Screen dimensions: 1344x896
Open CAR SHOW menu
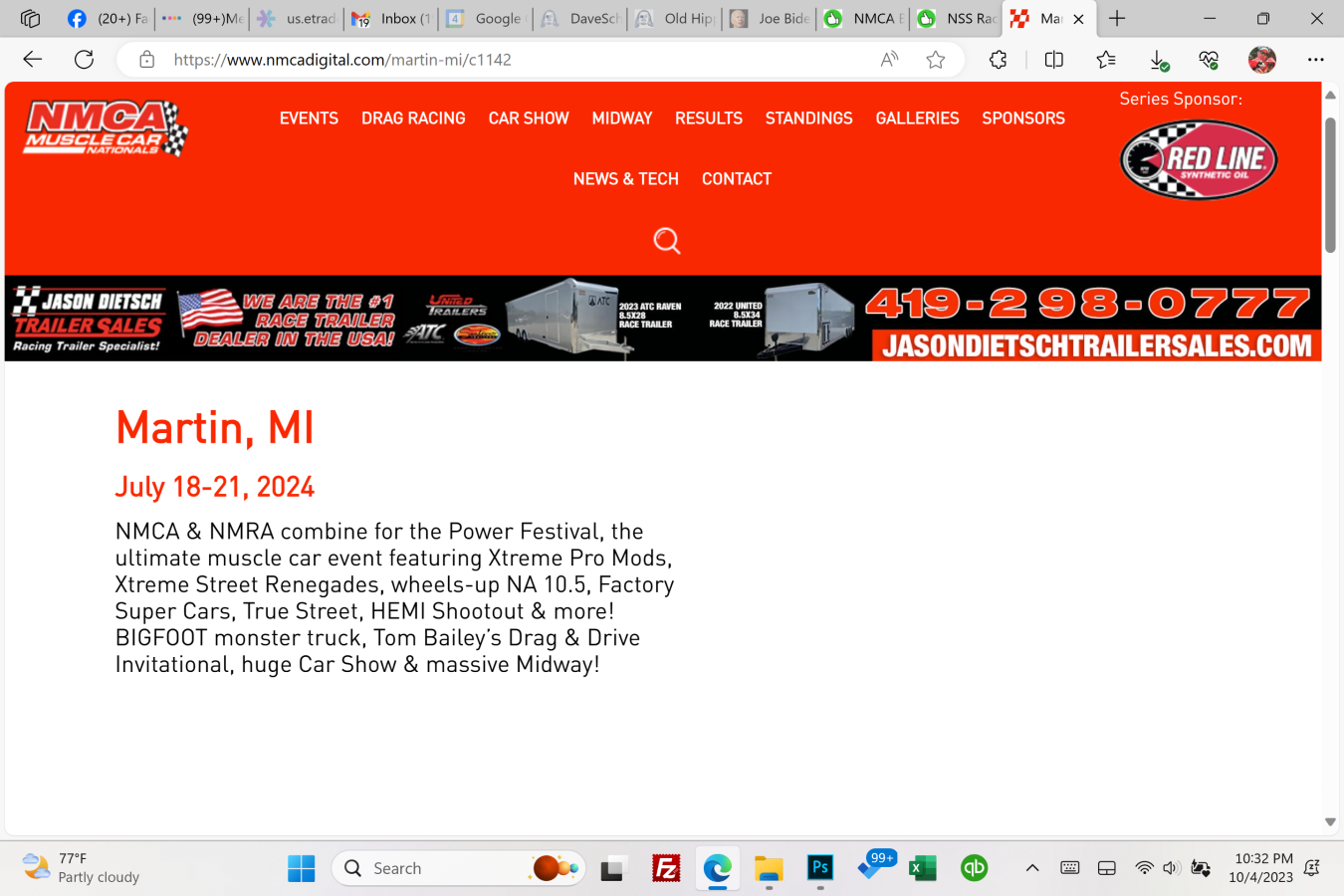coord(529,118)
